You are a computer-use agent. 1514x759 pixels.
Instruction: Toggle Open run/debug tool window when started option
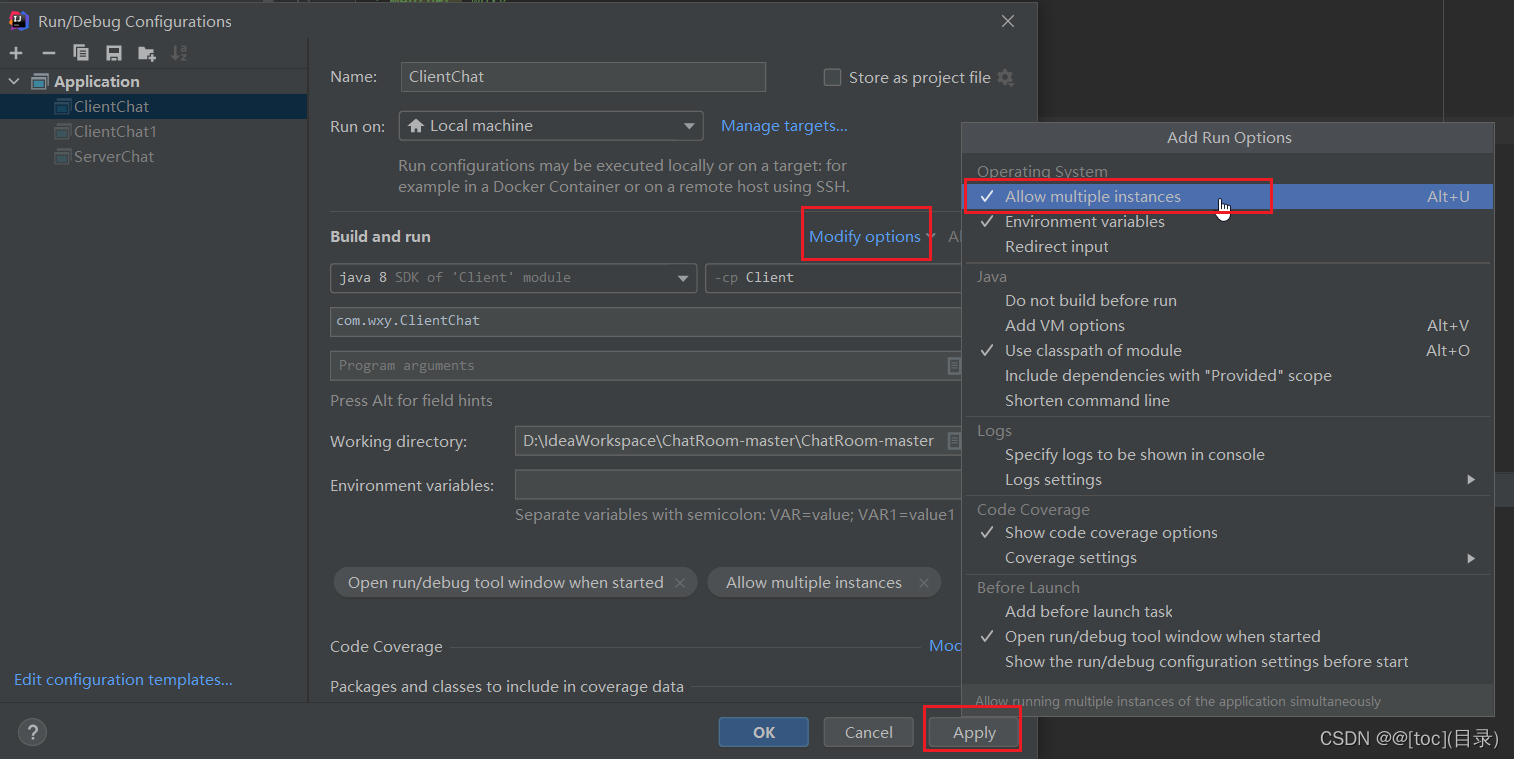coord(1228,637)
